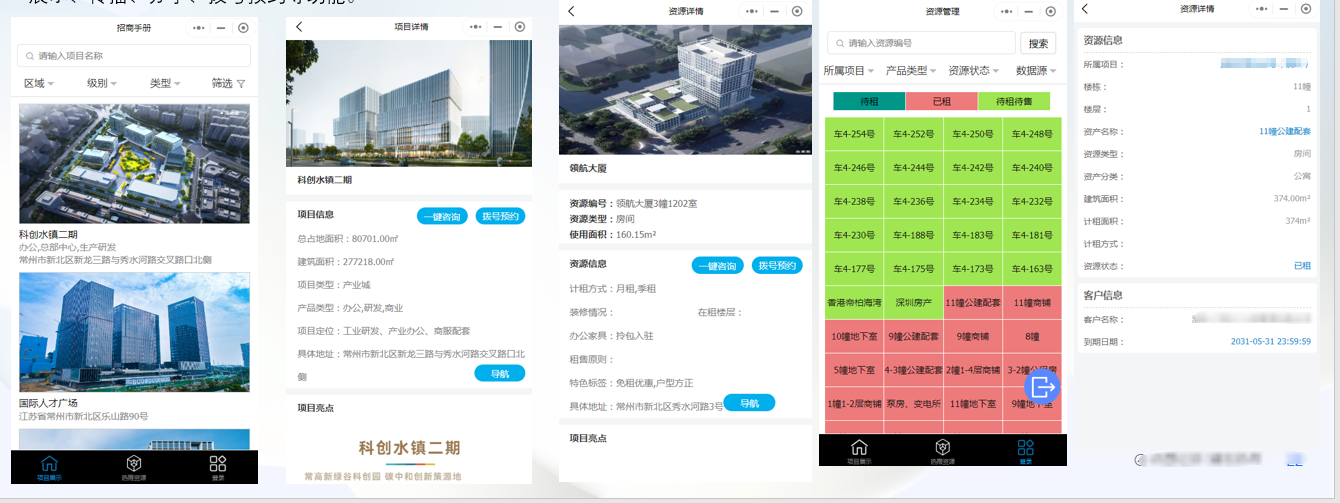Expand 资源状态 dropdown in 资源管理
Screen dimensions: 1340x503
(x=974, y=71)
